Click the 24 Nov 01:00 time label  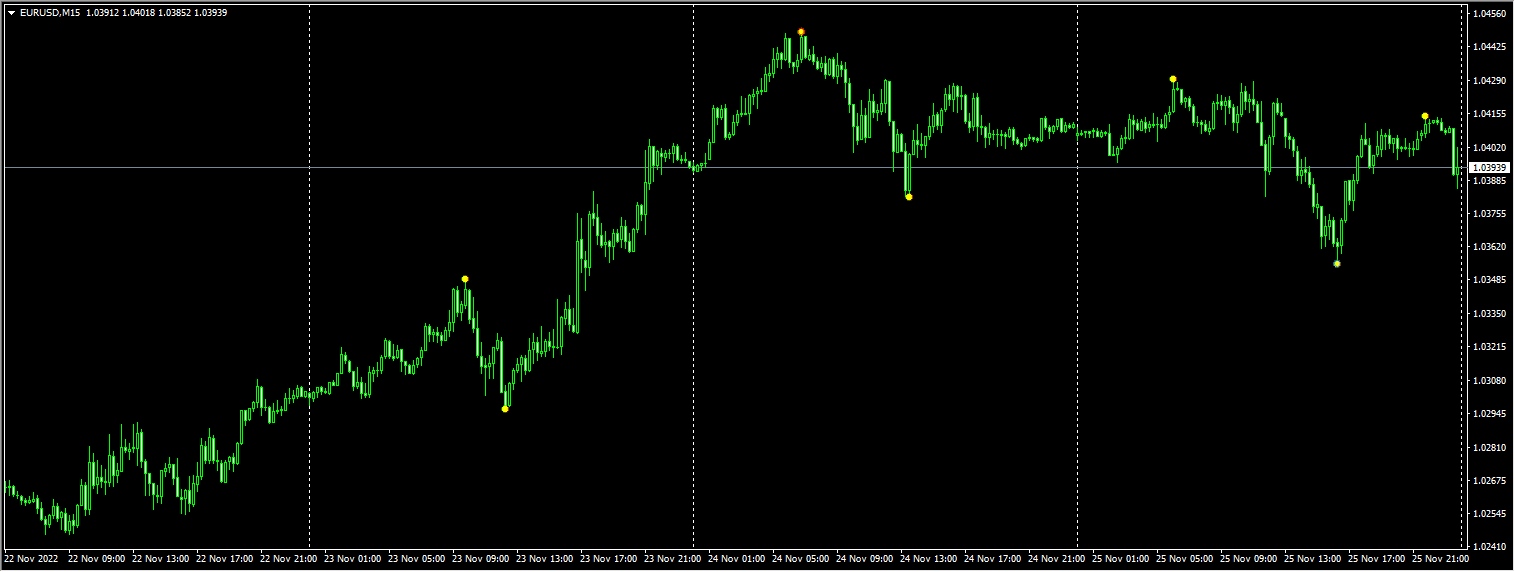coord(737,559)
